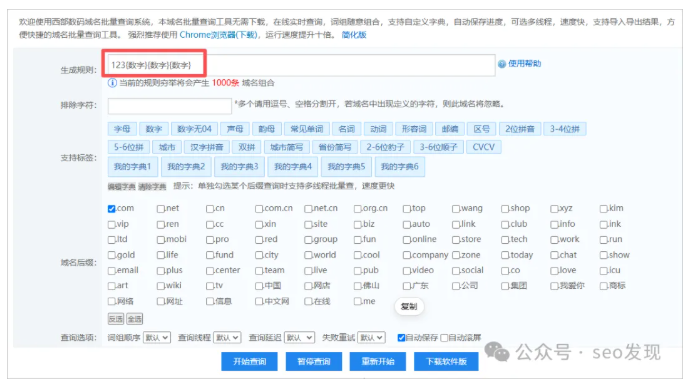Tick the .中国 suffix checkbox
Screen dimensions: 689x386
click(259, 286)
